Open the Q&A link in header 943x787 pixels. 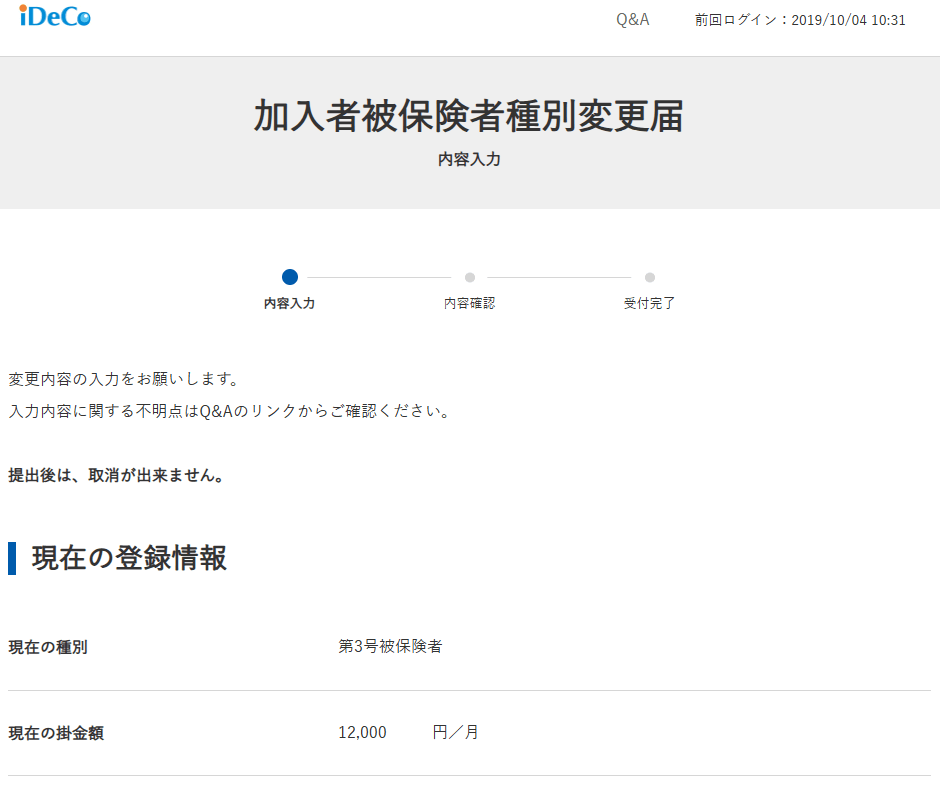coord(632,20)
